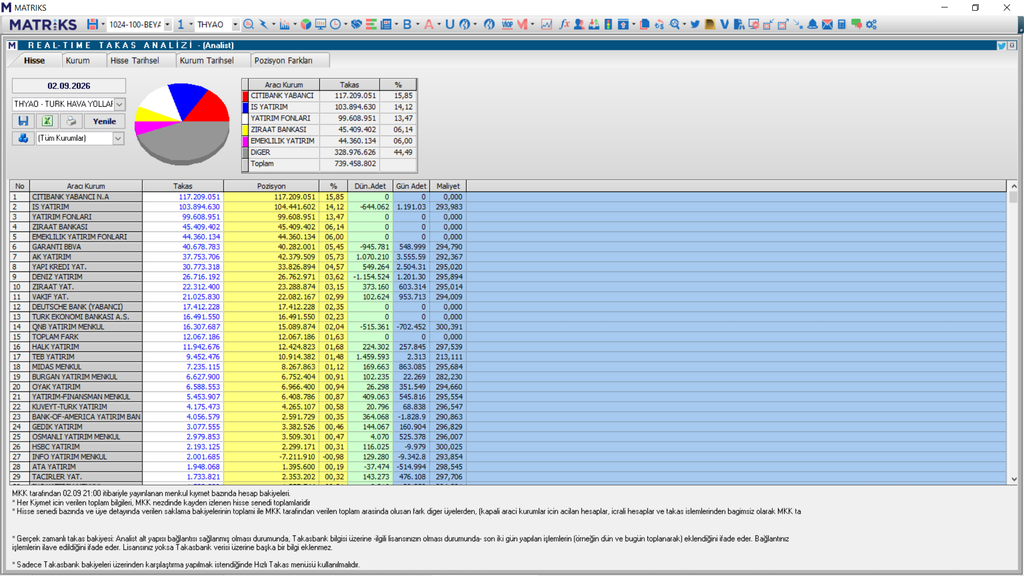The width and height of the screenshot is (1024, 576).
Task: Open the settings gears icon
Action: 871,24
